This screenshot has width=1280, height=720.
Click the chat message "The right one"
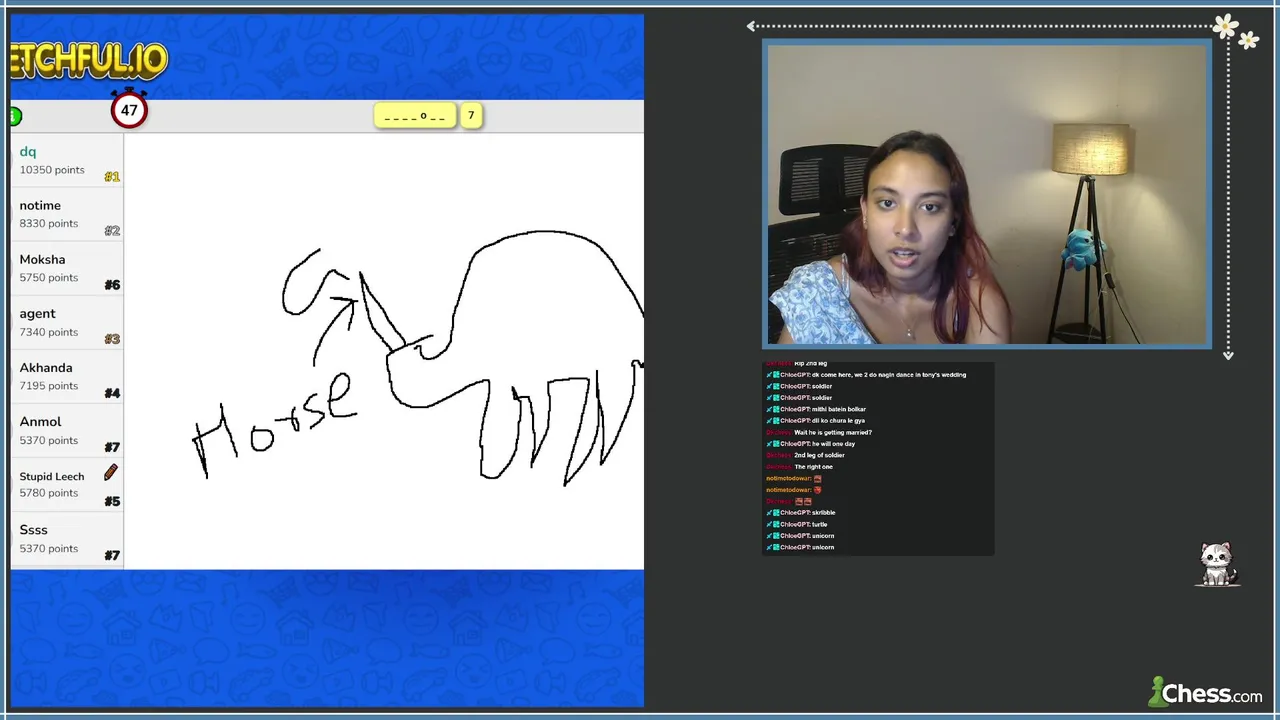[x=800, y=467]
